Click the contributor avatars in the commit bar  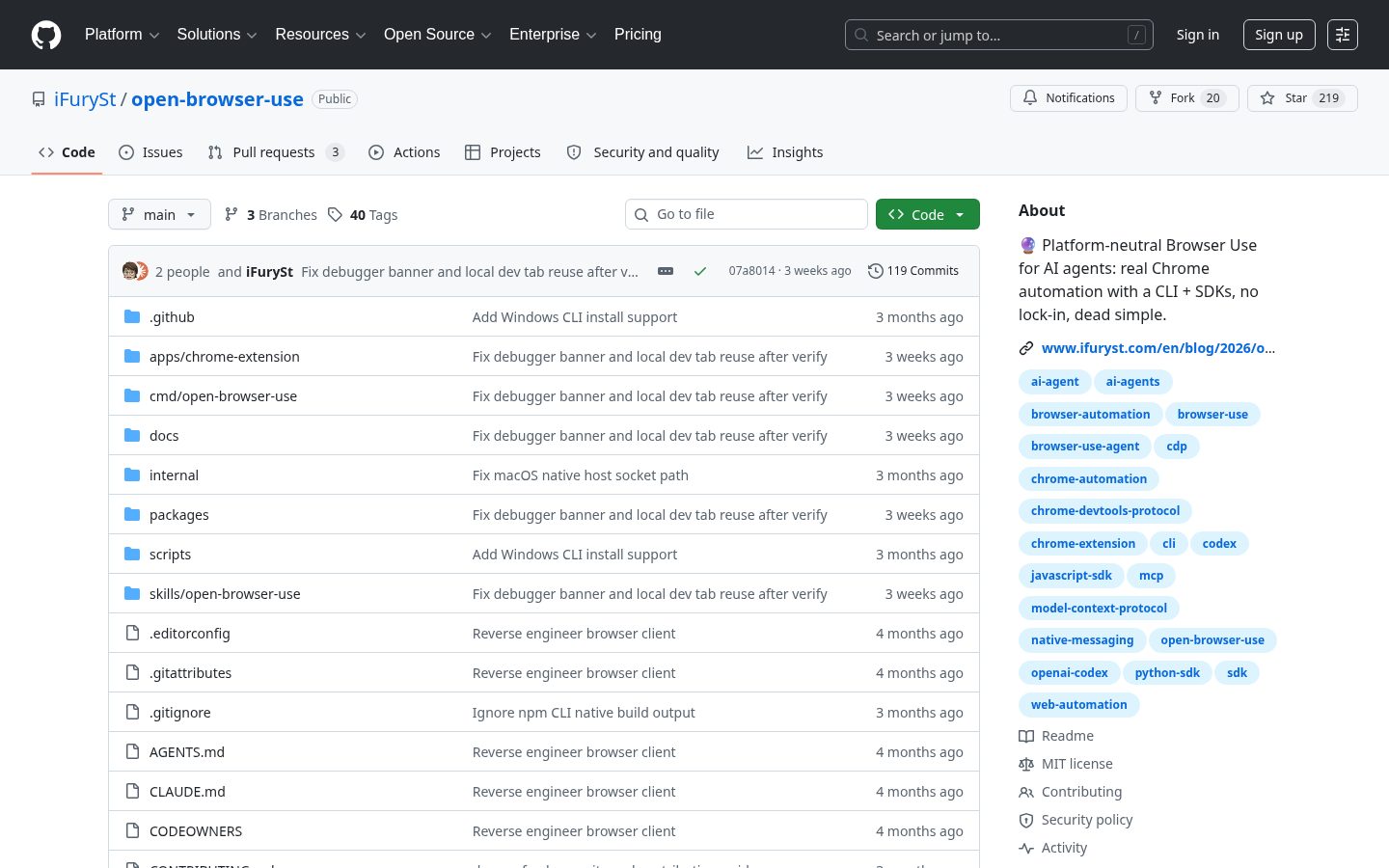135,271
